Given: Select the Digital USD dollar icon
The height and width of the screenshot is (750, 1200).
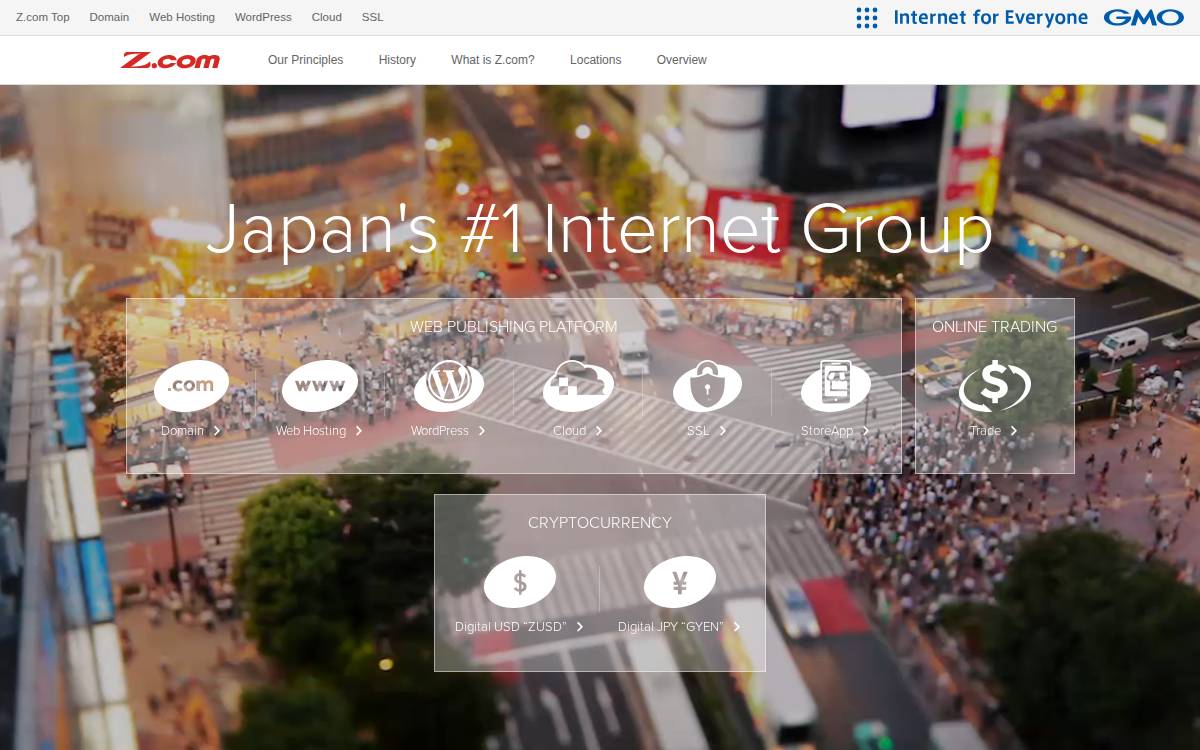Looking at the screenshot, I should [520, 582].
